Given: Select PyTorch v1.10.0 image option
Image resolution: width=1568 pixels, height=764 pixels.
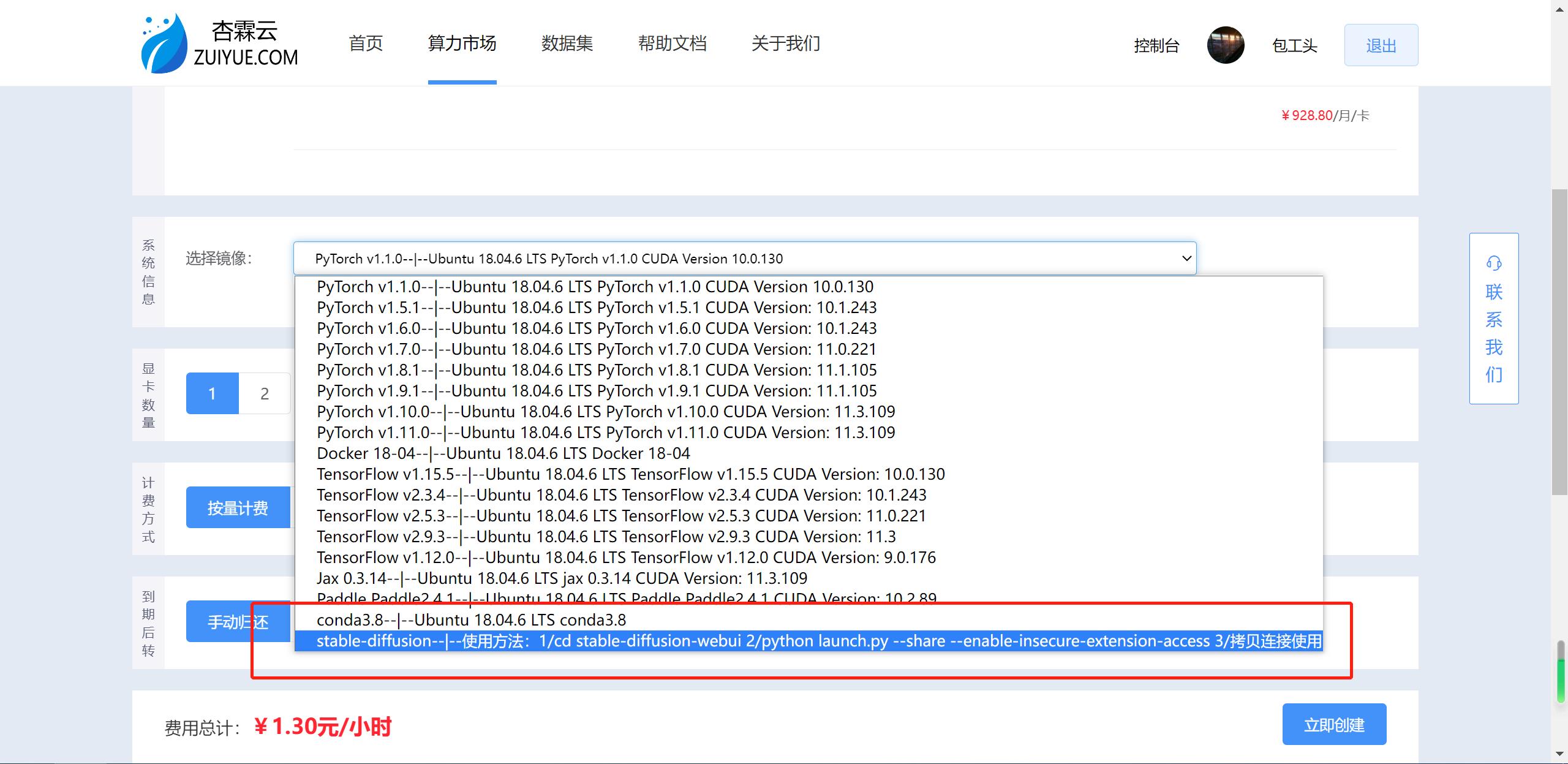Looking at the screenshot, I should click(x=809, y=412).
